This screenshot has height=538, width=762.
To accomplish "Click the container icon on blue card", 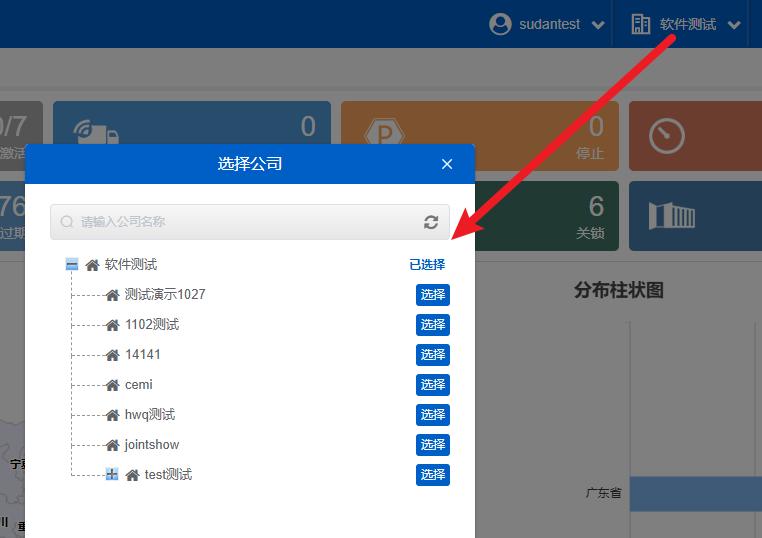I will click(671, 216).
